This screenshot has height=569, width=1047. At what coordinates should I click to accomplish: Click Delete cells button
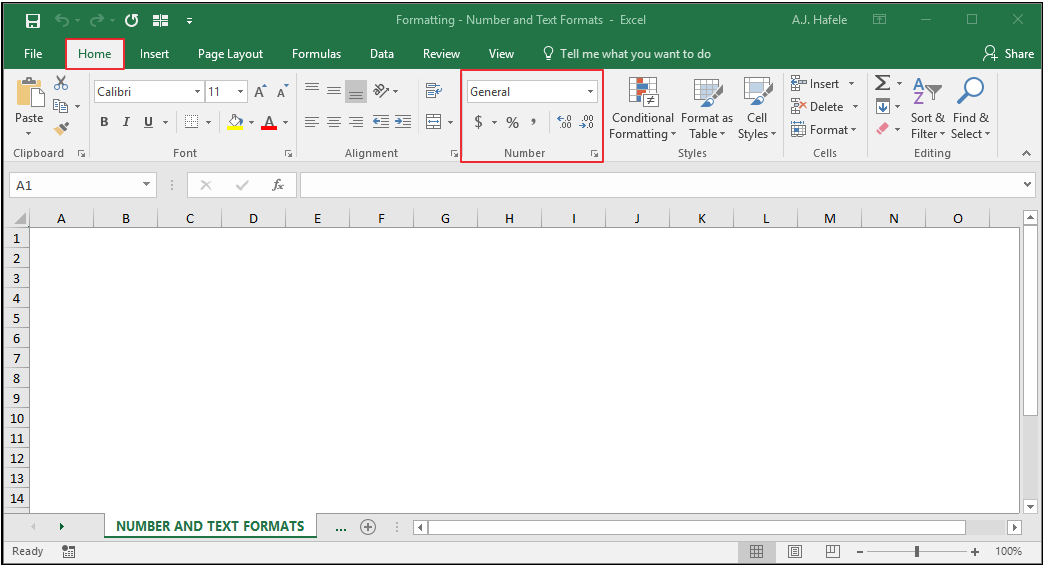824,106
